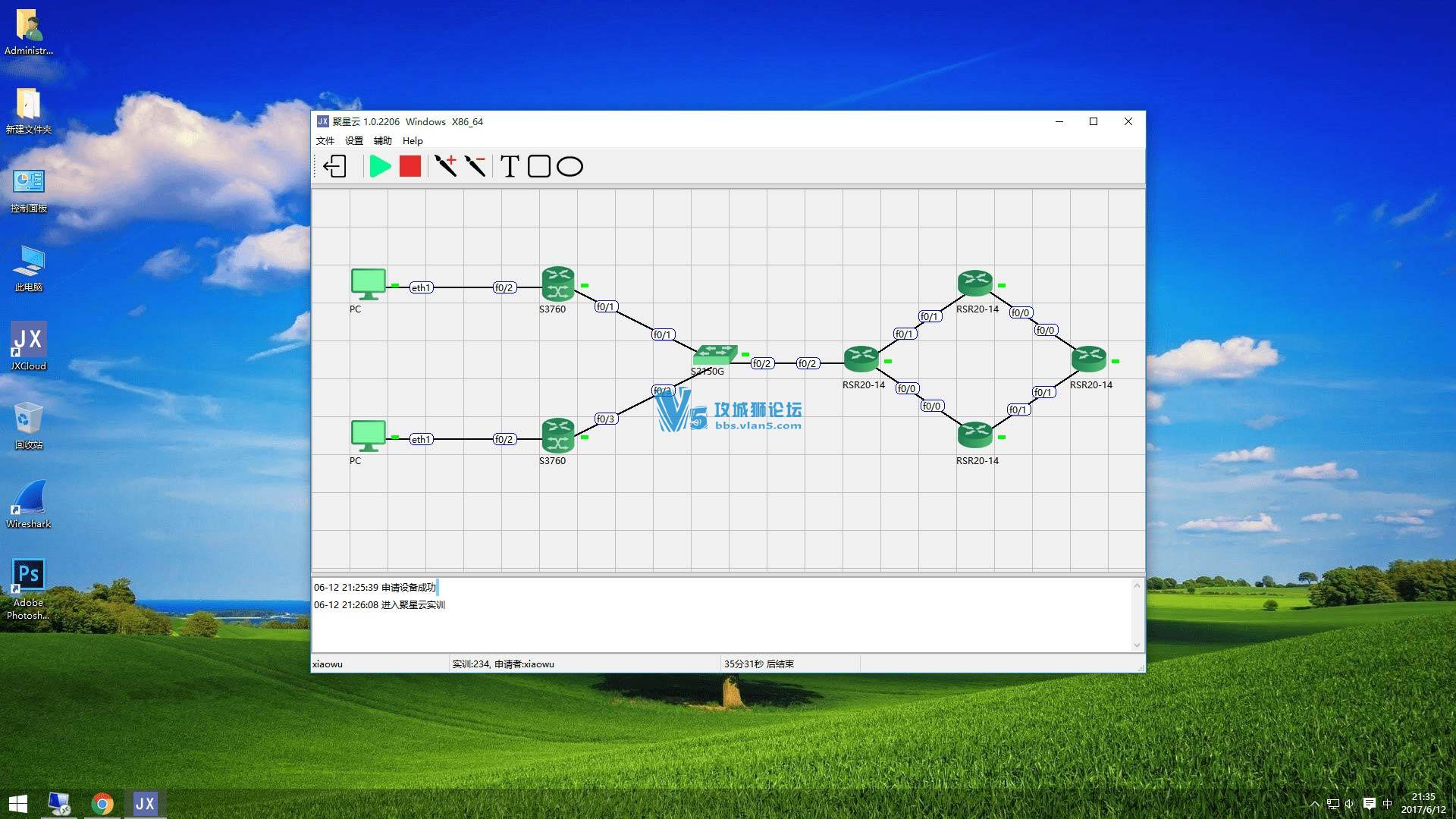Select the Text annotation tool
Image resolution: width=1456 pixels, height=819 pixels.
tap(510, 166)
